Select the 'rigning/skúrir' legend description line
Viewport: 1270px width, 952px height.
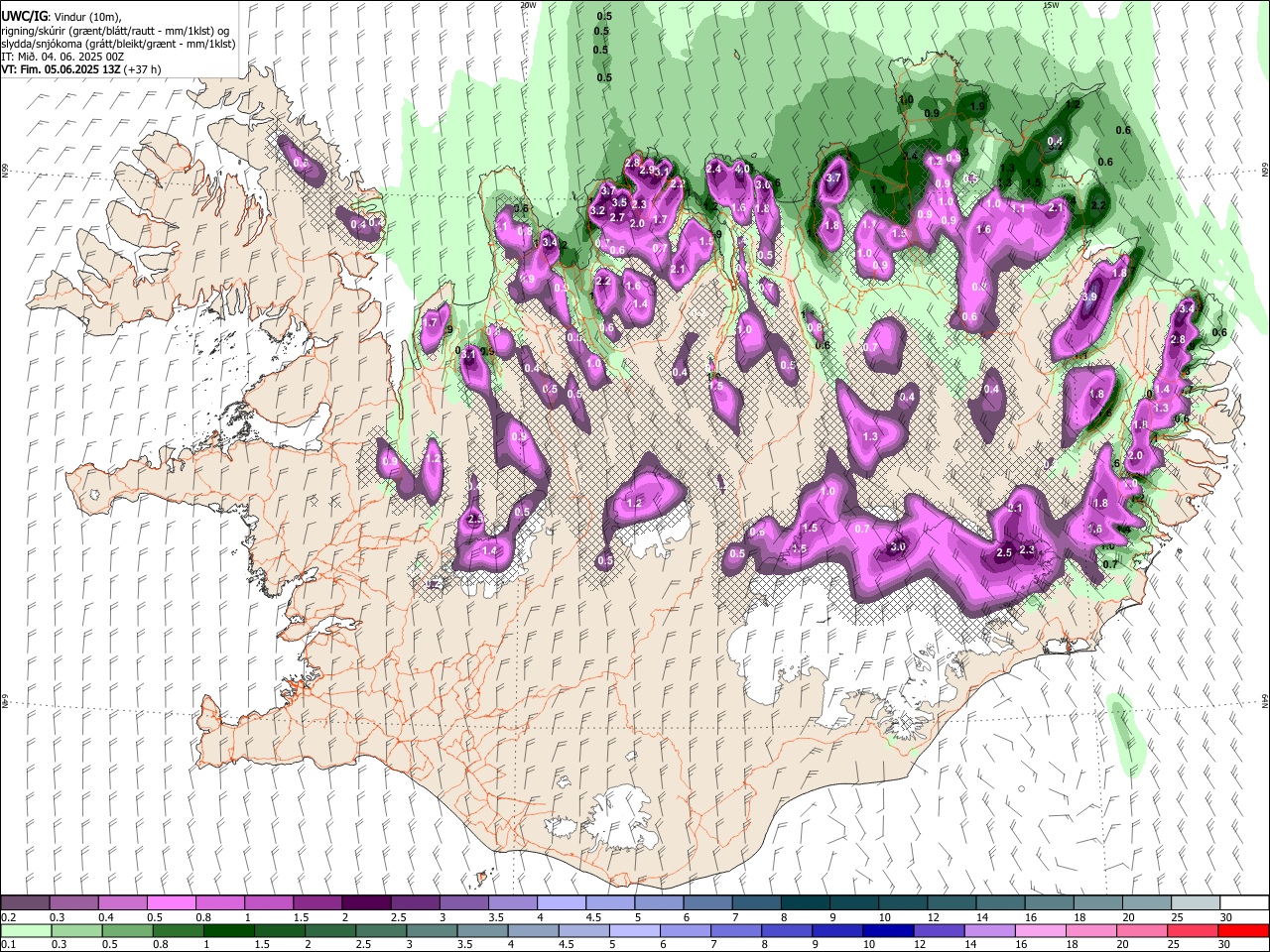click(x=116, y=30)
